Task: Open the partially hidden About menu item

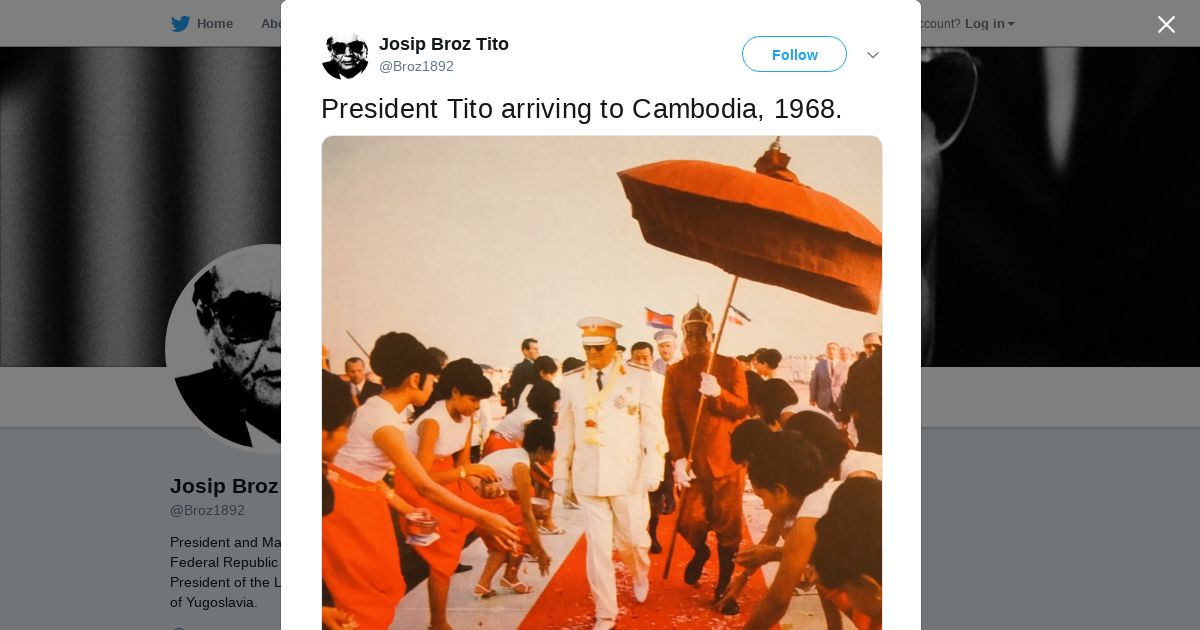Action: pyautogui.click(x=270, y=23)
